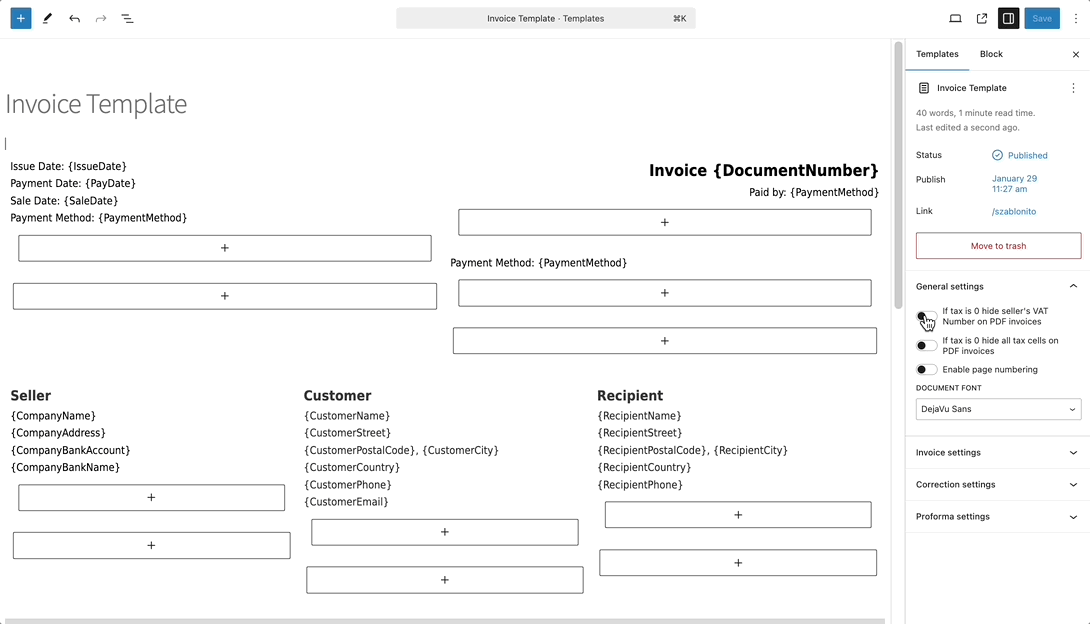Select the Issue Date: {IssueDate} line
Viewport: 1090px width, 624px height.
point(68,166)
